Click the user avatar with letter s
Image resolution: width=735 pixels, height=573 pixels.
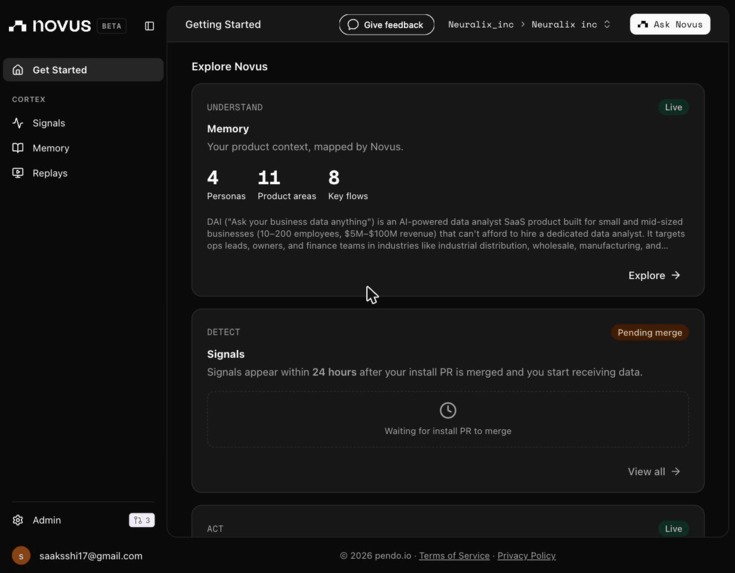21,556
